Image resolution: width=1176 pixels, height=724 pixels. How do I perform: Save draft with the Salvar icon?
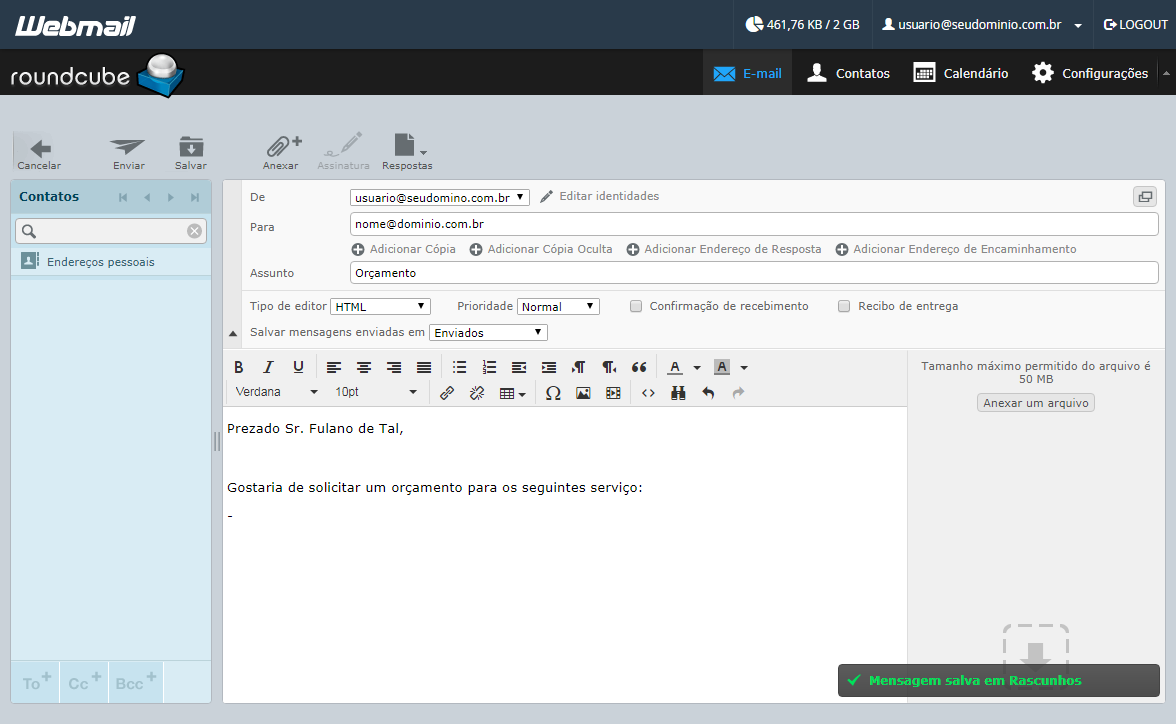coord(191,146)
